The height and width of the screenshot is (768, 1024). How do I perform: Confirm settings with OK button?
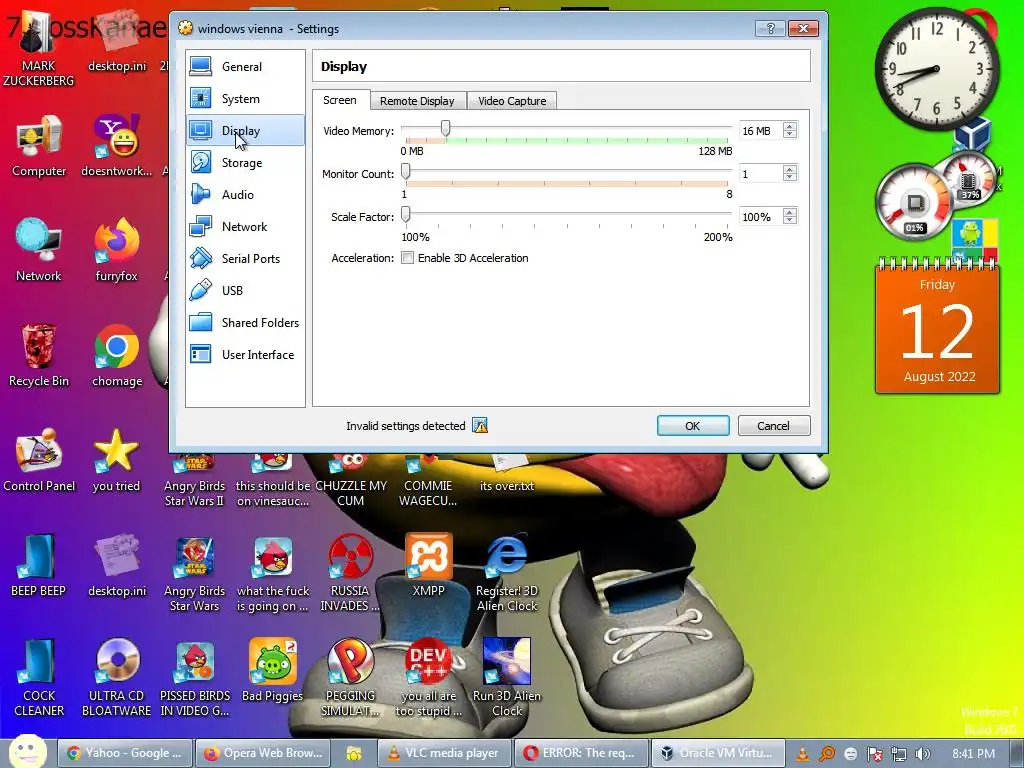[693, 426]
